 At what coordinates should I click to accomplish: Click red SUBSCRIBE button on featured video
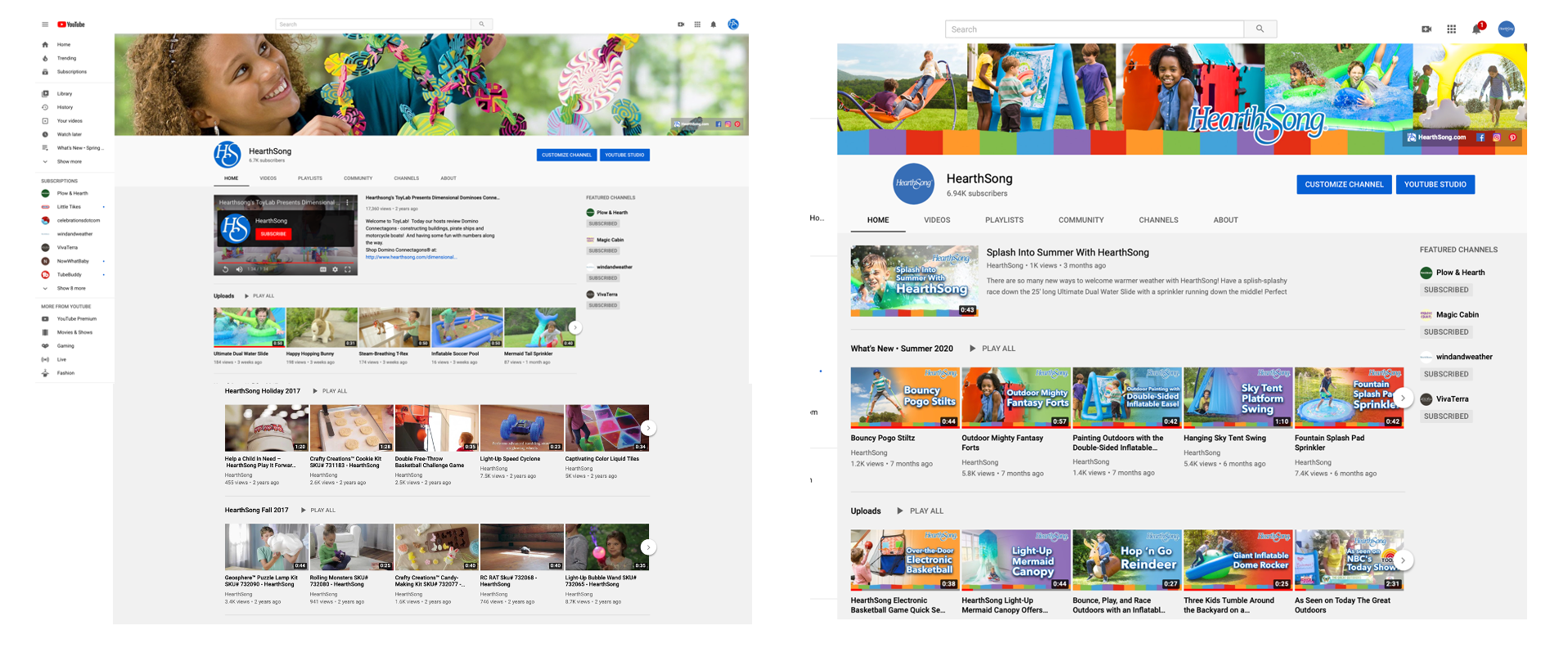click(x=273, y=234)
